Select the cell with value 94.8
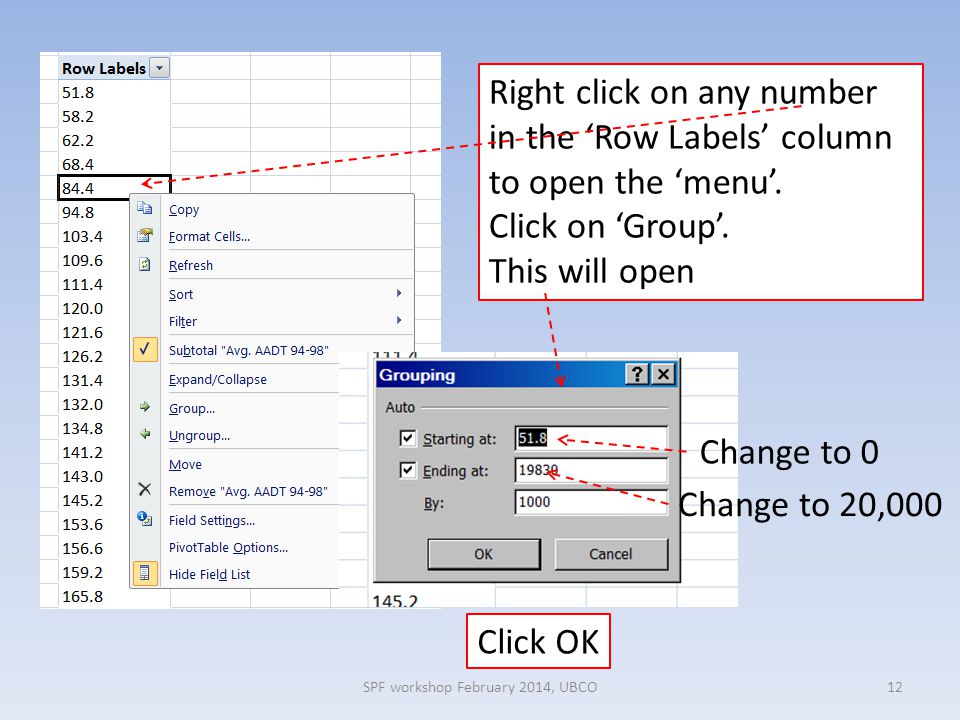The height and width of the screenshot is (720, 960). [x=94, y=212]
